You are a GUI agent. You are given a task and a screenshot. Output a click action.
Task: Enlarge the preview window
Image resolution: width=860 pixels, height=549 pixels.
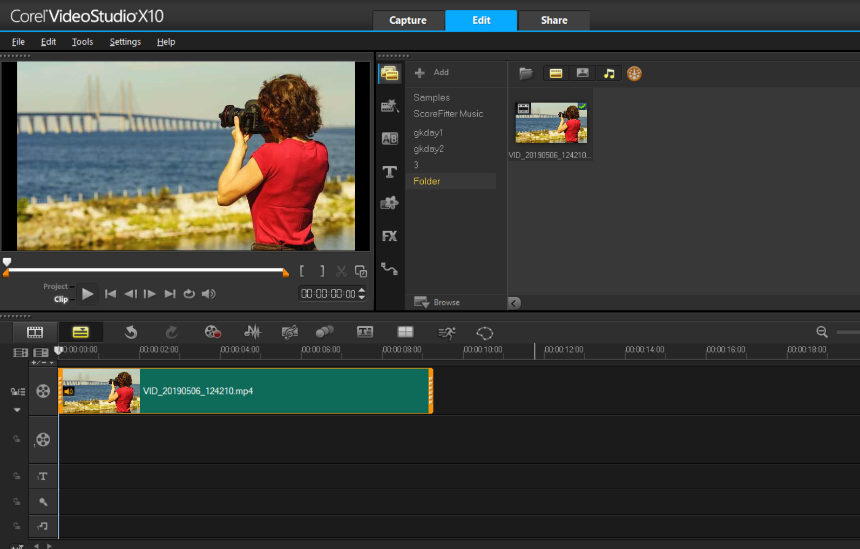(361, 271)
